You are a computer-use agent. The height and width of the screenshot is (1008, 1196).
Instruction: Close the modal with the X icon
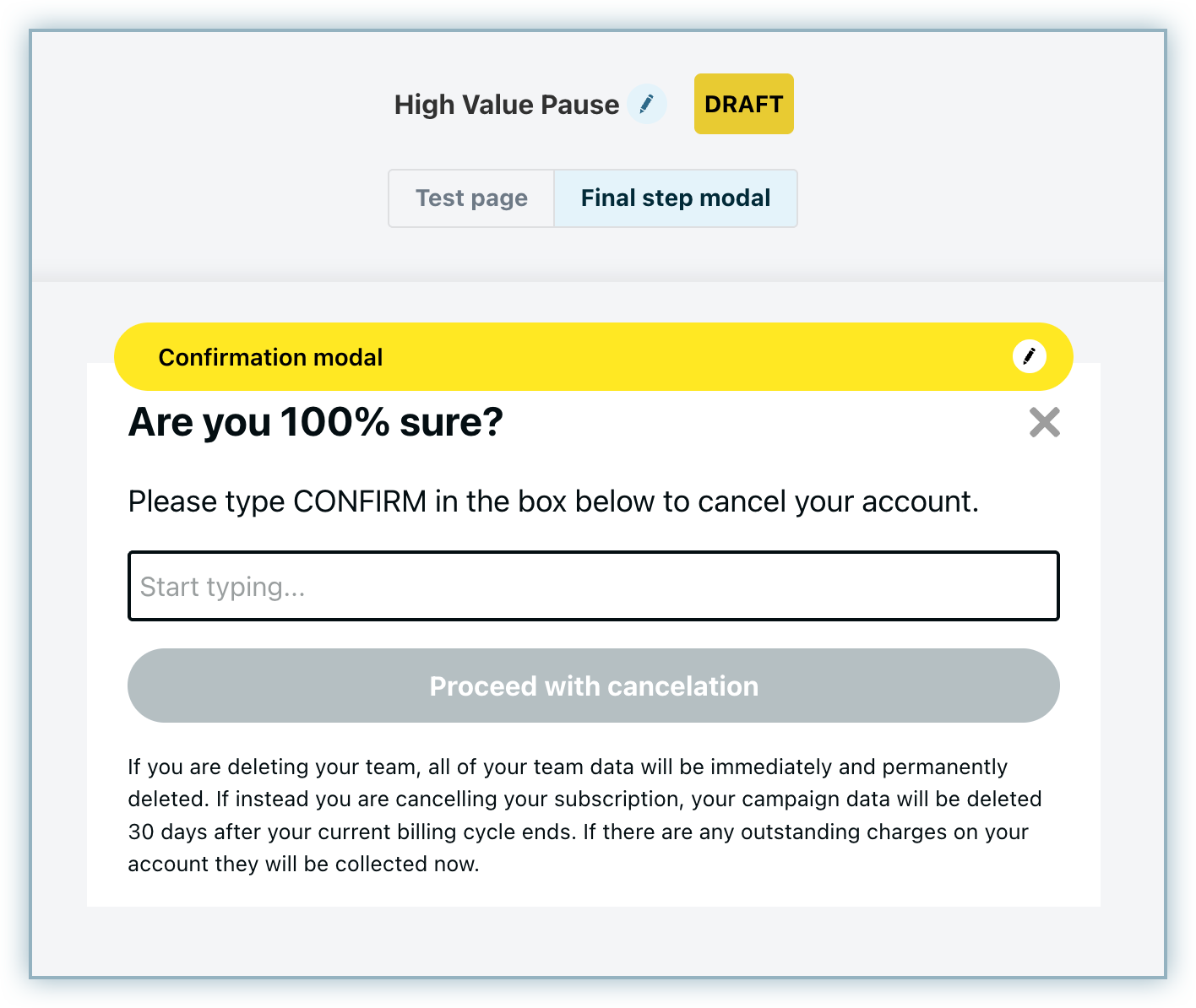[x=1044, y=422]
